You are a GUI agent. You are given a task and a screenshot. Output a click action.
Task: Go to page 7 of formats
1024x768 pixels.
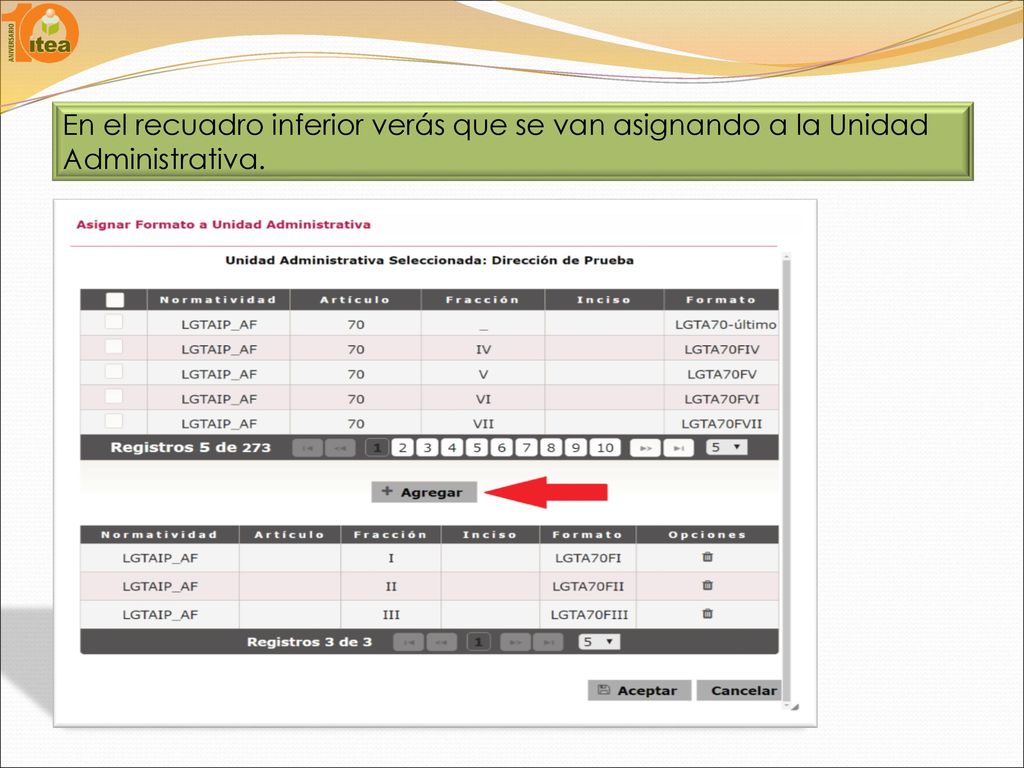tap(526, 448)
